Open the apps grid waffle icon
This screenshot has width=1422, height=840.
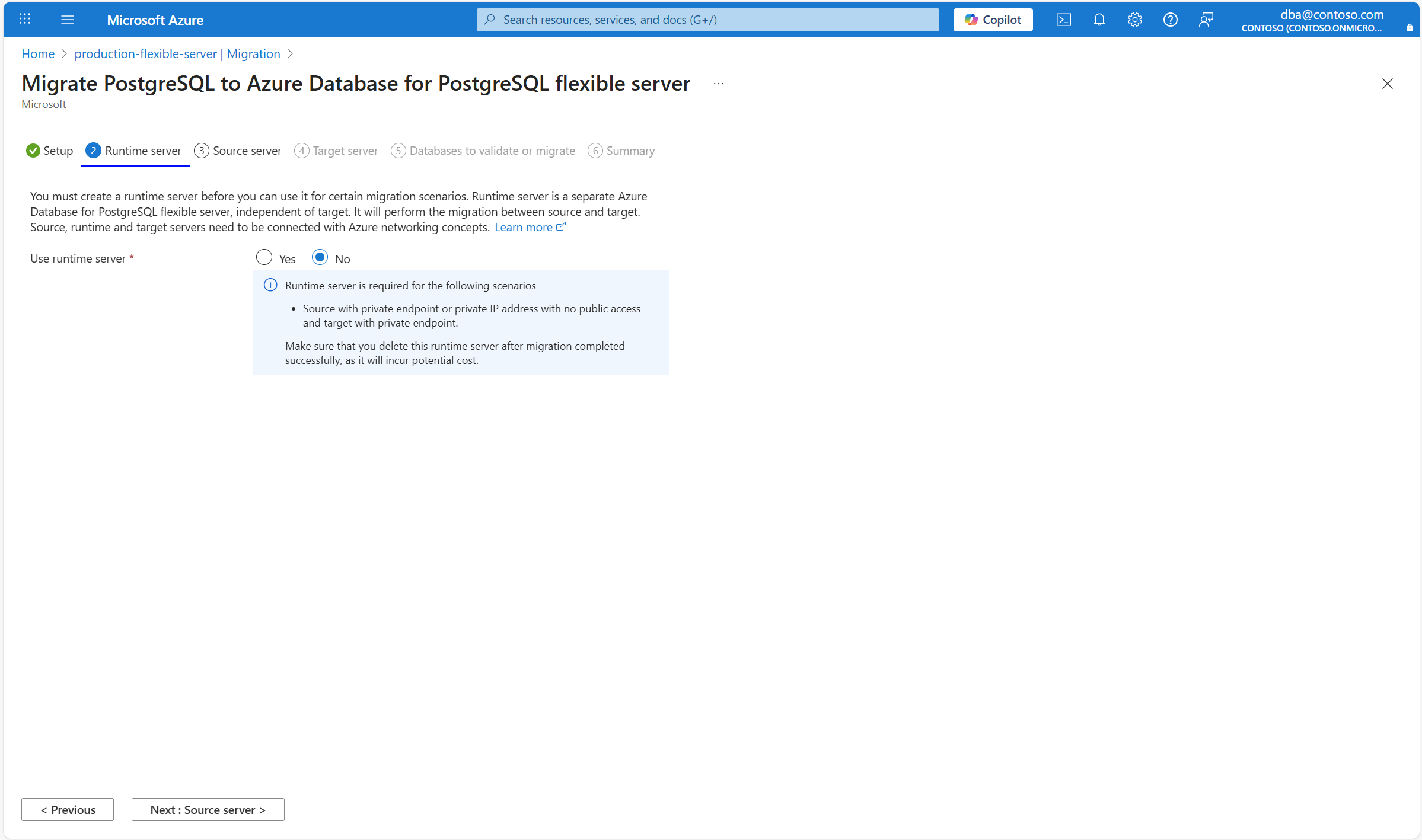25,19
